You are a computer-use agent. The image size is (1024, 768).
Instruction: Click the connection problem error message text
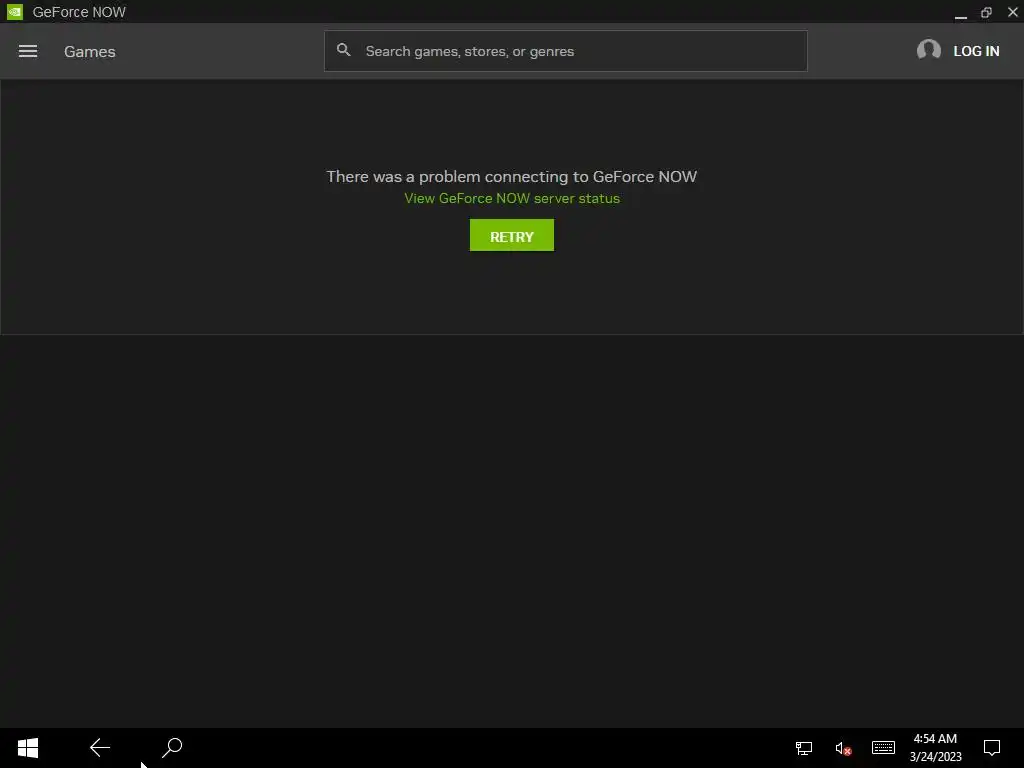pyautogui.click(x=511, y=176)
